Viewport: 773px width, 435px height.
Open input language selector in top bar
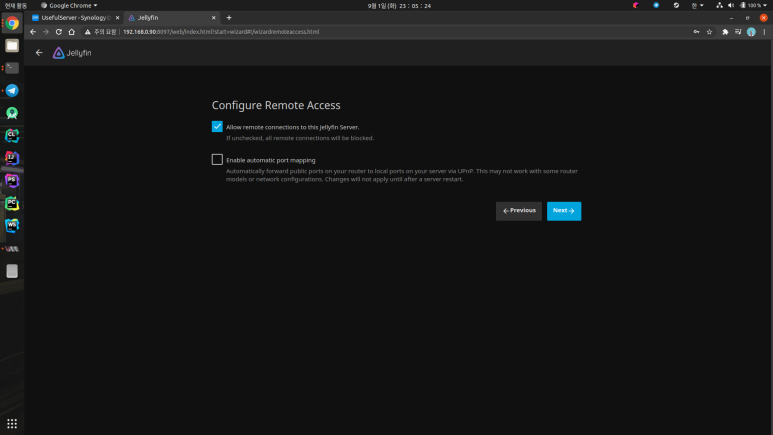[697, 5]
